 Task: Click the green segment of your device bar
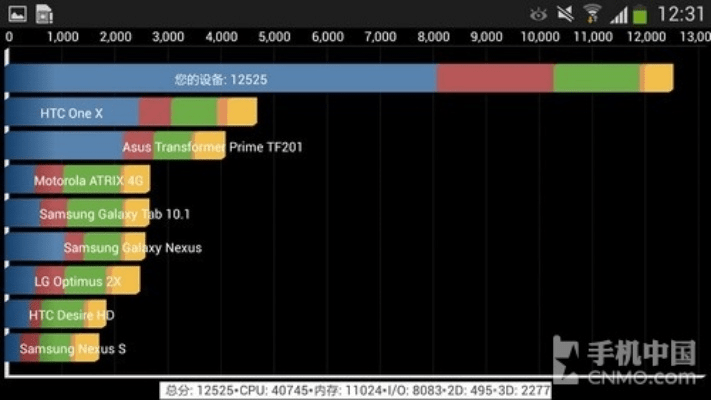pyautogui.click(x=596, y=79)
